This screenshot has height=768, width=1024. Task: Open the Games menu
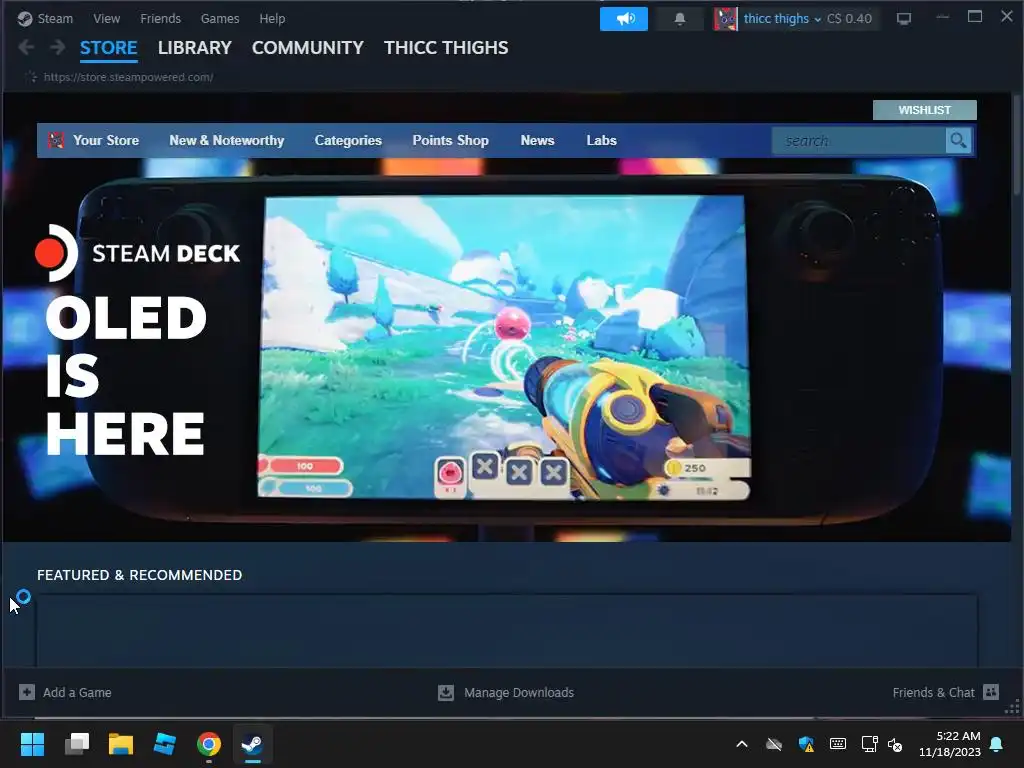coord(219,18)
